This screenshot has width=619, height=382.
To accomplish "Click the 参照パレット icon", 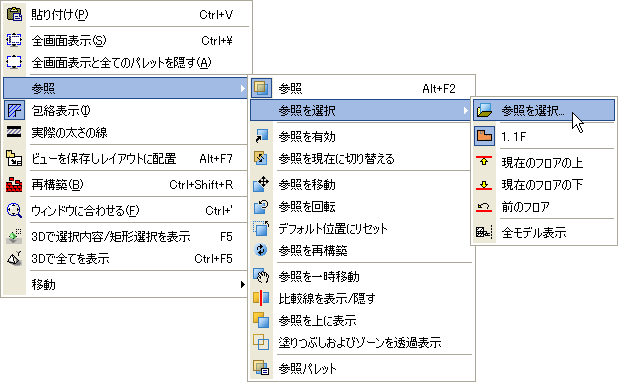I will pyautogui.click(x=261, y=368).
